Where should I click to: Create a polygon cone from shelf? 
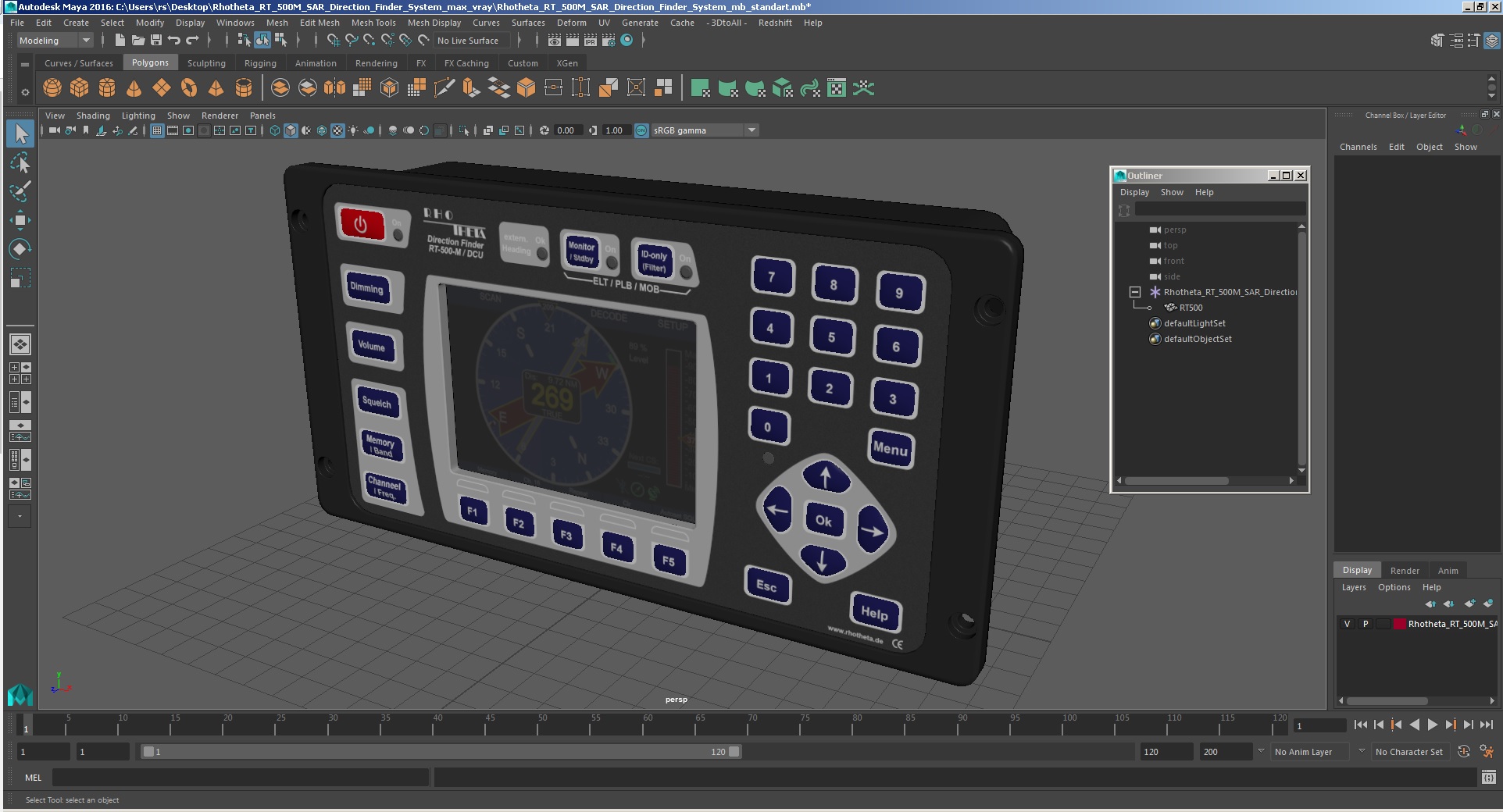point(134,88)
